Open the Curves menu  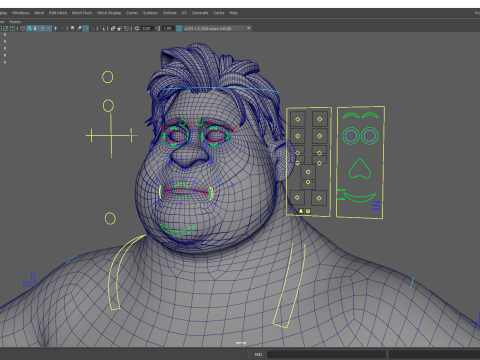(x=132, y=13)
